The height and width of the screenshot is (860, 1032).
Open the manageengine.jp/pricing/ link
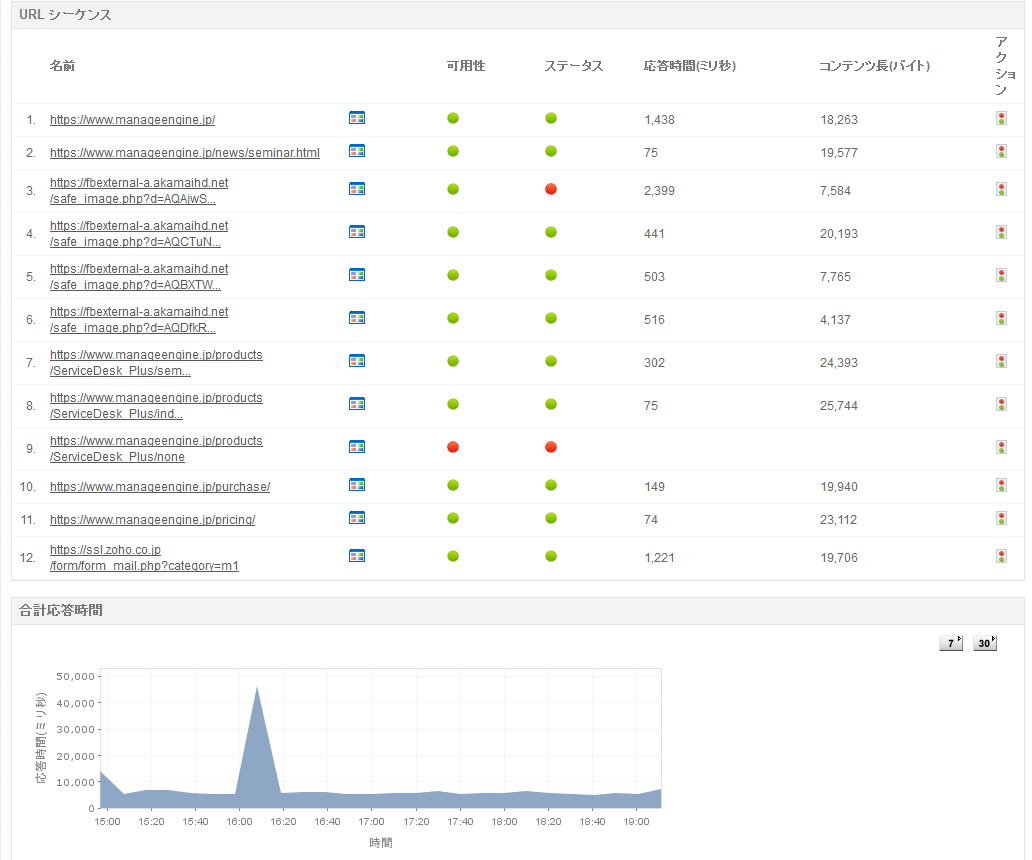click(x=153, y=520)
